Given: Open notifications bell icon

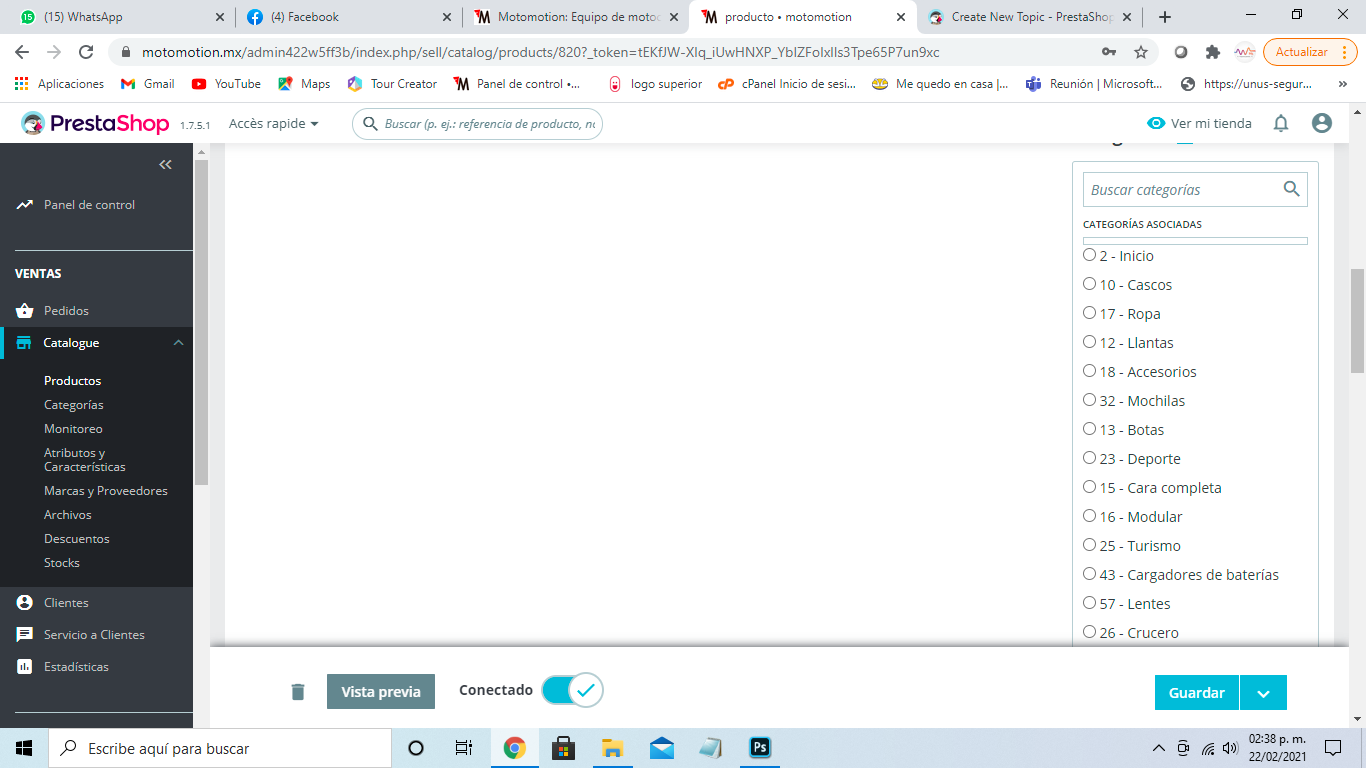Looking at the screenshot, I should tap(1281, 123).
